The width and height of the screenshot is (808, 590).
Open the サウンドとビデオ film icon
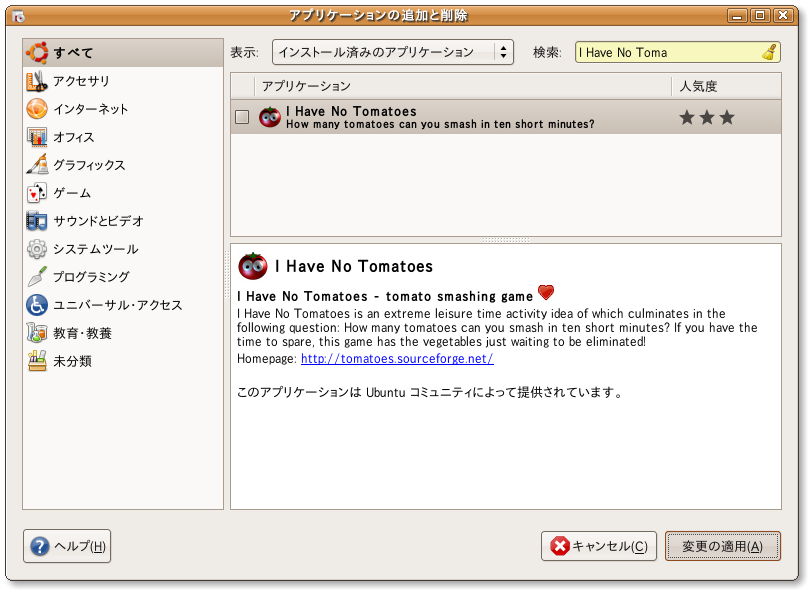[37, 221]
